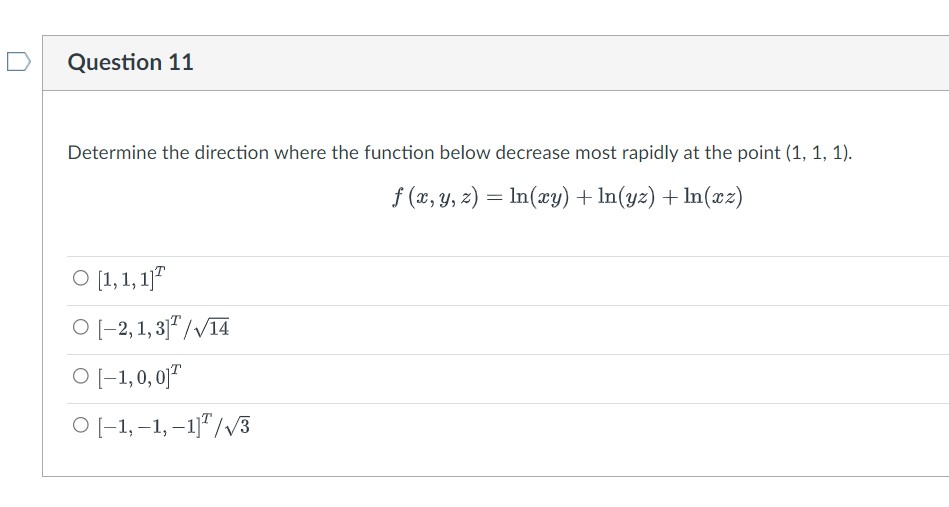The image size is (949, 507).
Task: Select the radio button for [1,1,1]ᵀ
Action: pos(80,278)
